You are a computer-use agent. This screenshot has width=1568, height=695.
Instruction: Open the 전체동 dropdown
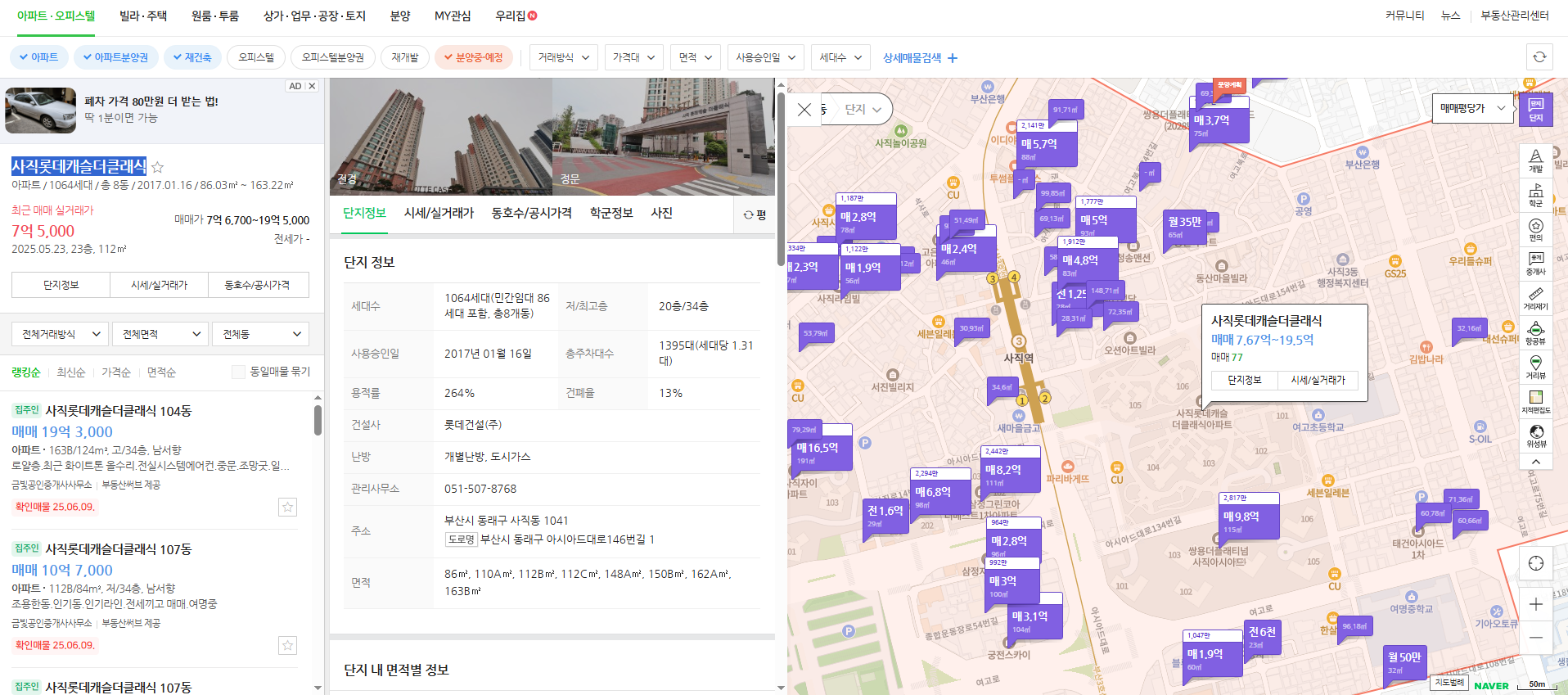point(261,334)
